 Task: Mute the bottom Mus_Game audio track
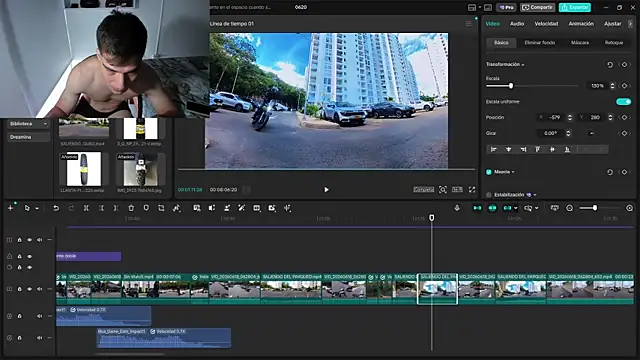click(x=40, y=338)
